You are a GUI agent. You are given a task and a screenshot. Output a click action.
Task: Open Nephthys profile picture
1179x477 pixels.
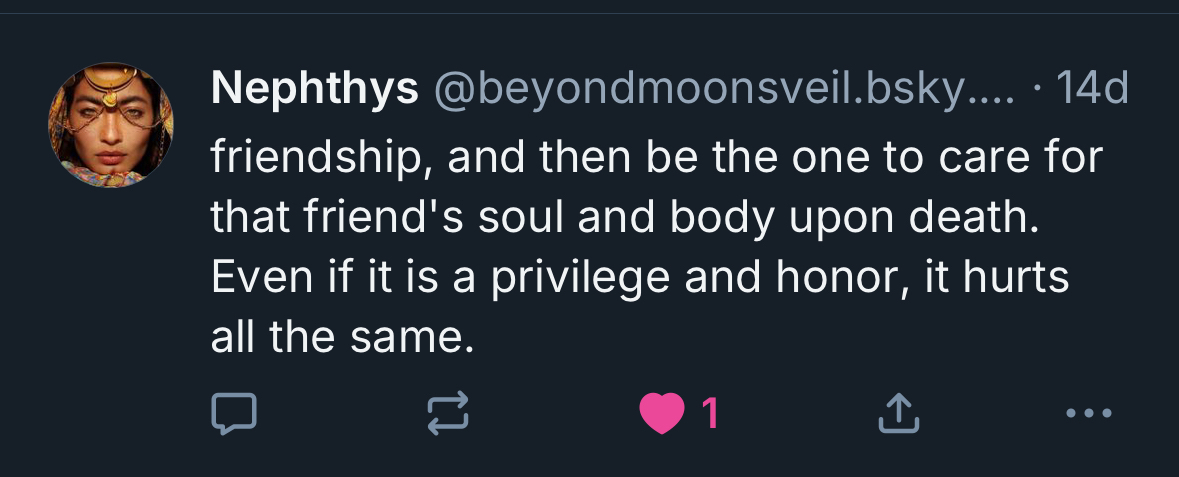pyautogui.click(x=111, y=126)
